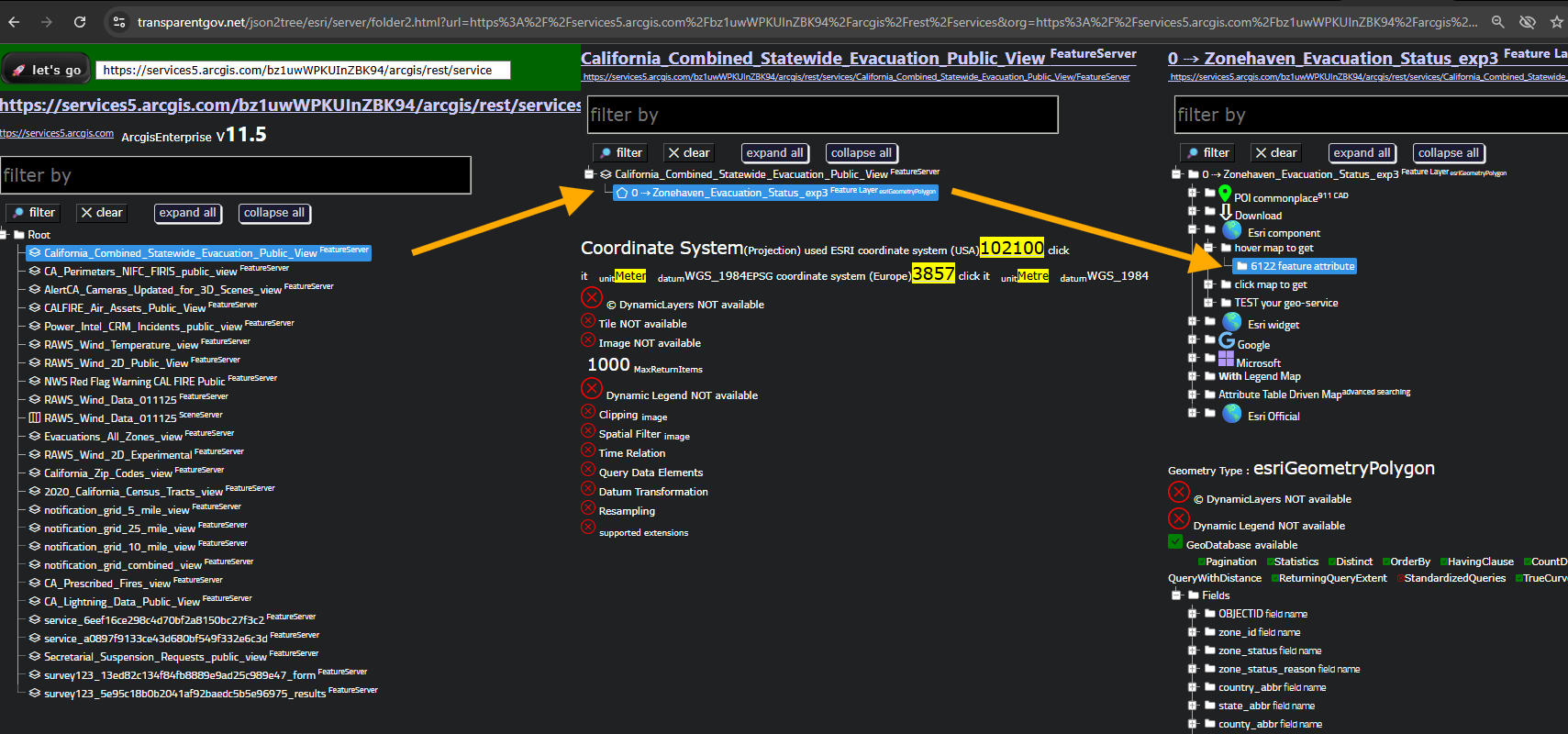Click the HavingClause green check indicator
This screenshot has height=734, width=1568.
pyautogui.click(x=1443, y=562)
